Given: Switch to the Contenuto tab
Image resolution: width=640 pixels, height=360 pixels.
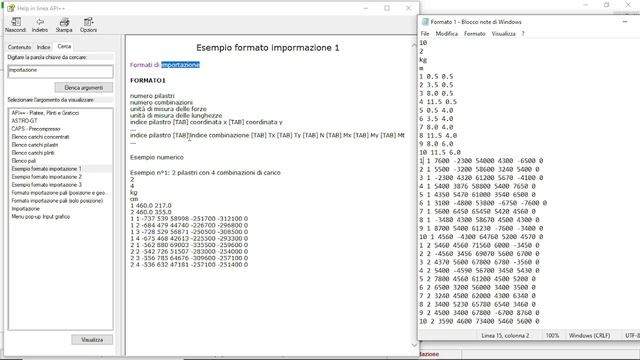Looking at the screenshot, I should [19, 47].
